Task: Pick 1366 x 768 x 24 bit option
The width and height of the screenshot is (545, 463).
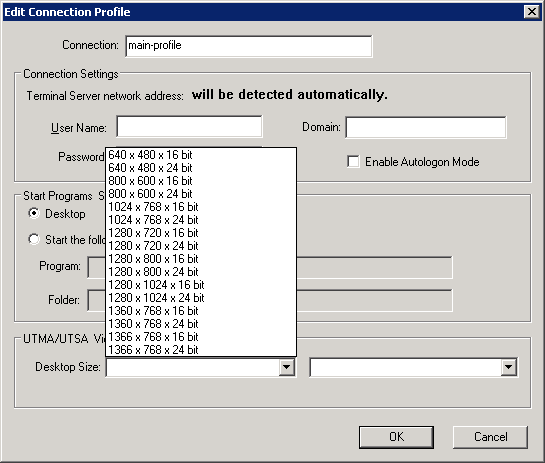Action: point(201,350)
